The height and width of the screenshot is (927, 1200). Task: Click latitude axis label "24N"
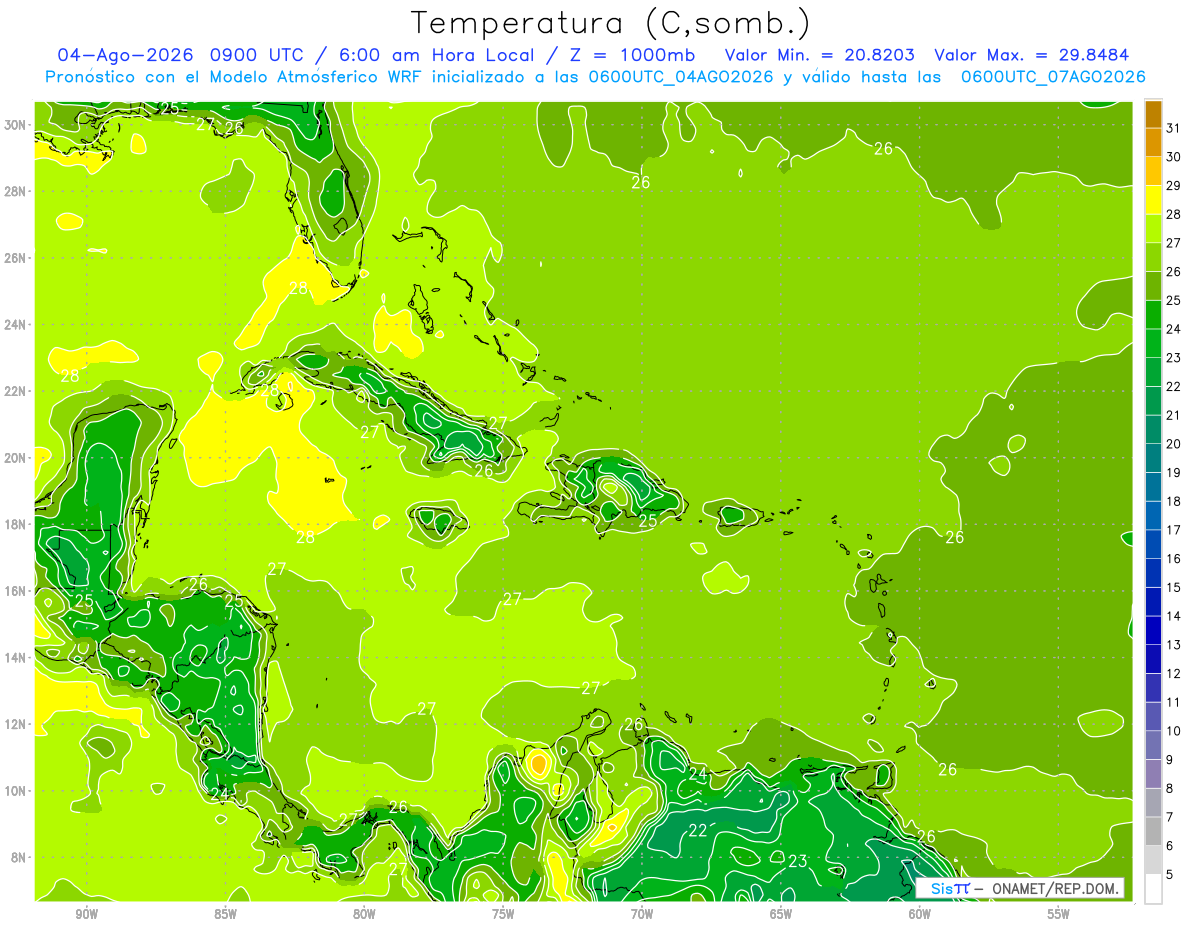click(x=16, y=325)
